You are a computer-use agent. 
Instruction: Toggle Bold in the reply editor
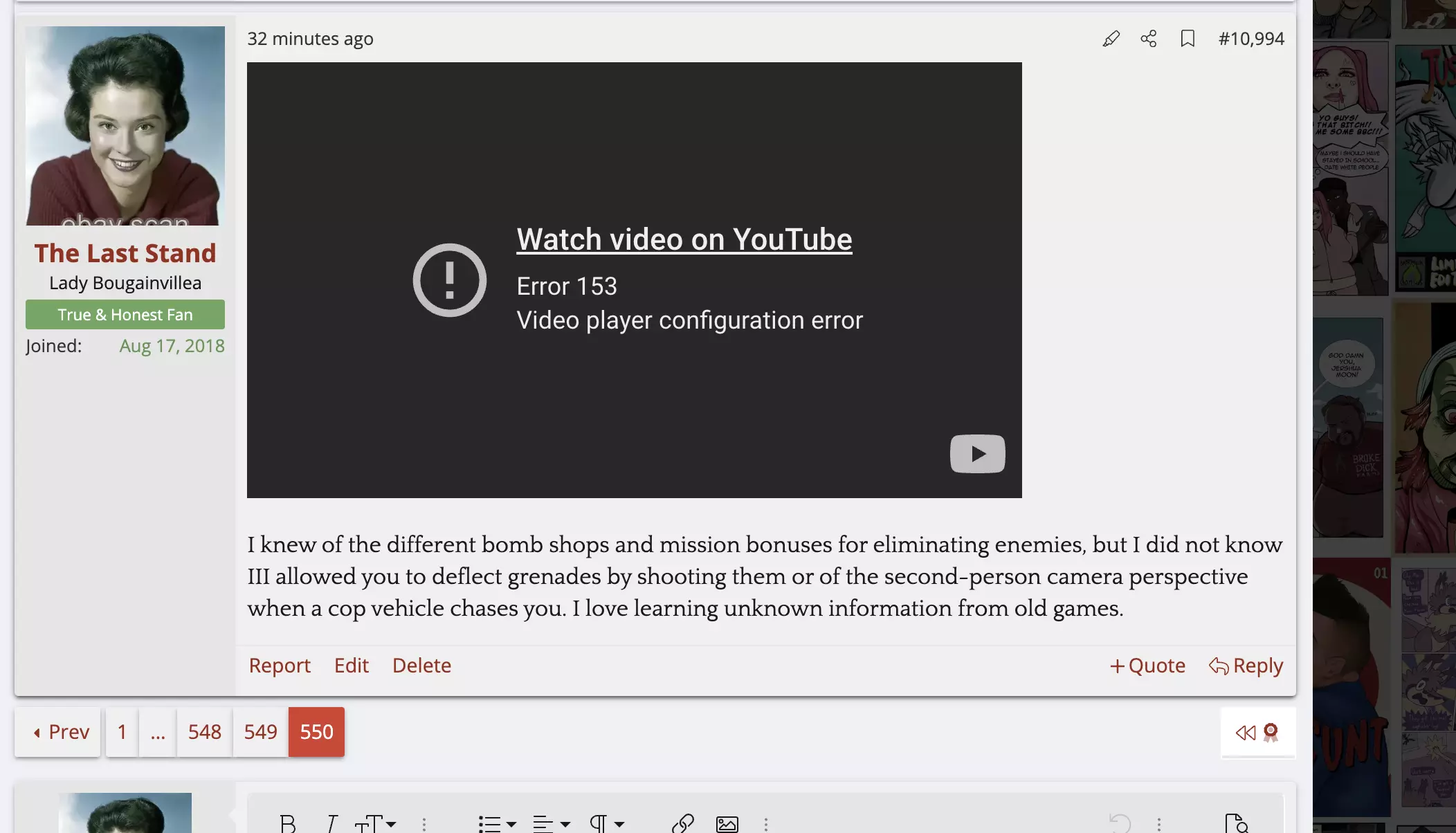coord(287,824)
